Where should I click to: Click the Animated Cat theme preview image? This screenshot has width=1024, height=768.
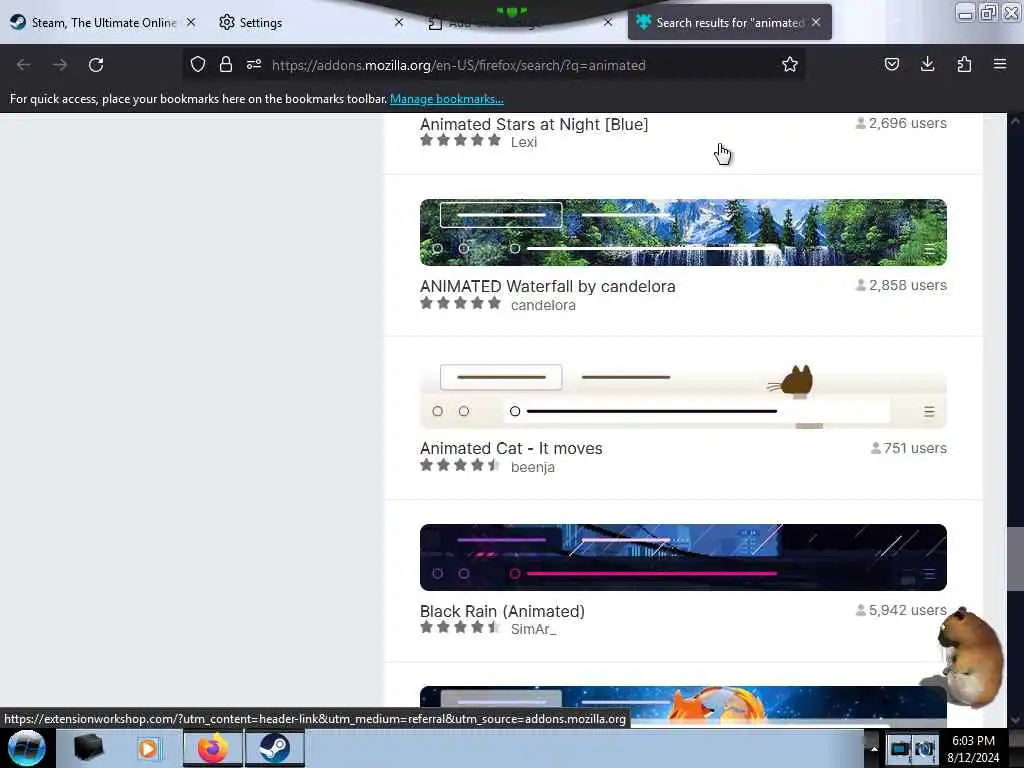683,395
